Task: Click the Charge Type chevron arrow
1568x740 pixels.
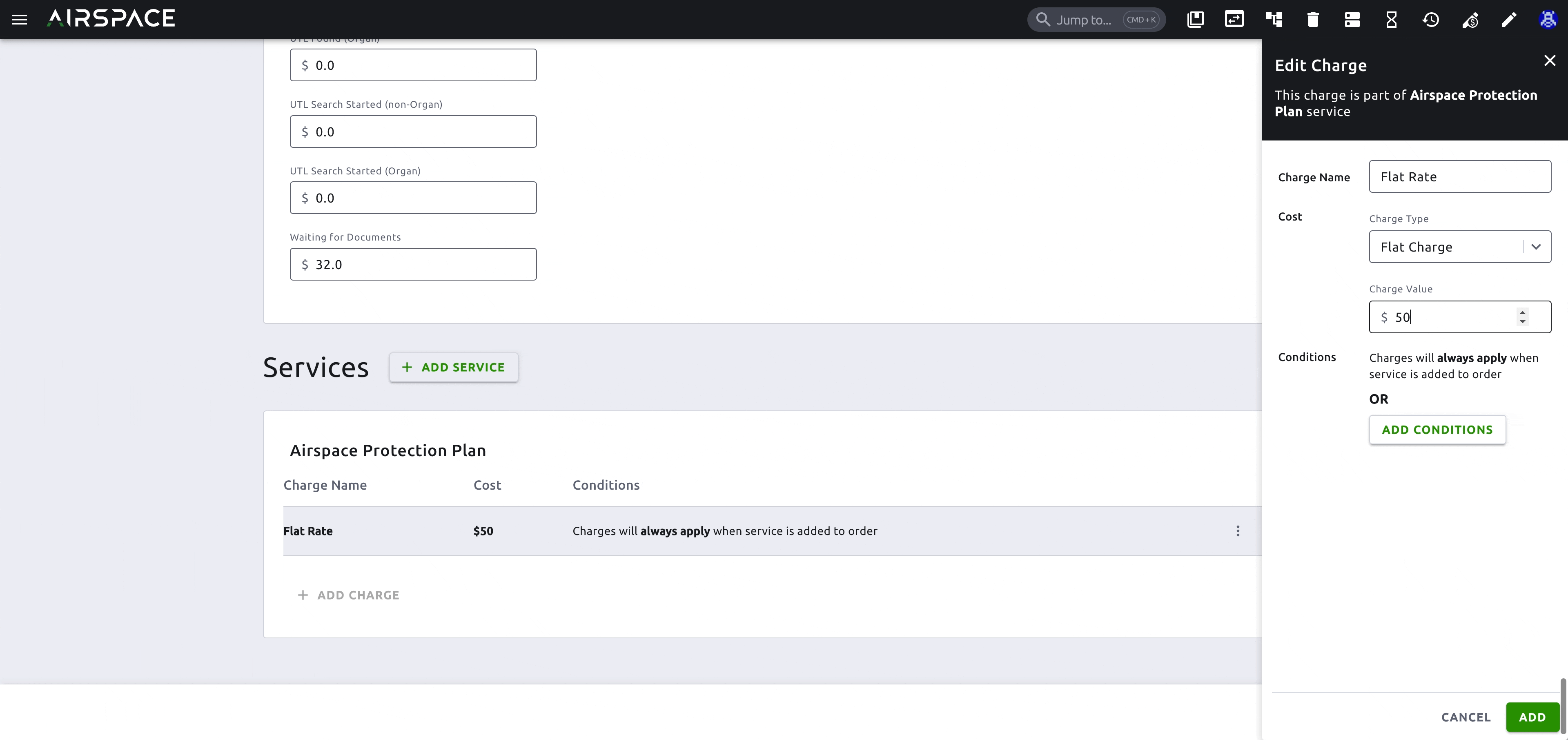Action: (x=1536, y=247)
